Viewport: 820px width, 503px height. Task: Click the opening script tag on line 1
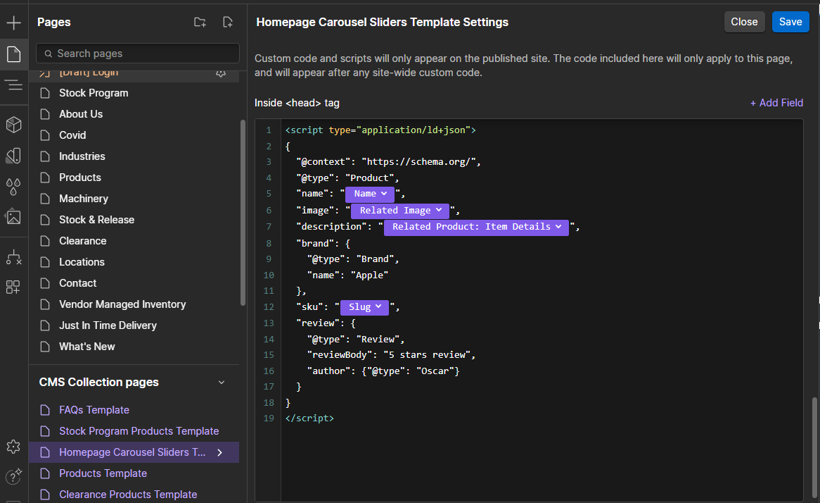click(381, 130)
